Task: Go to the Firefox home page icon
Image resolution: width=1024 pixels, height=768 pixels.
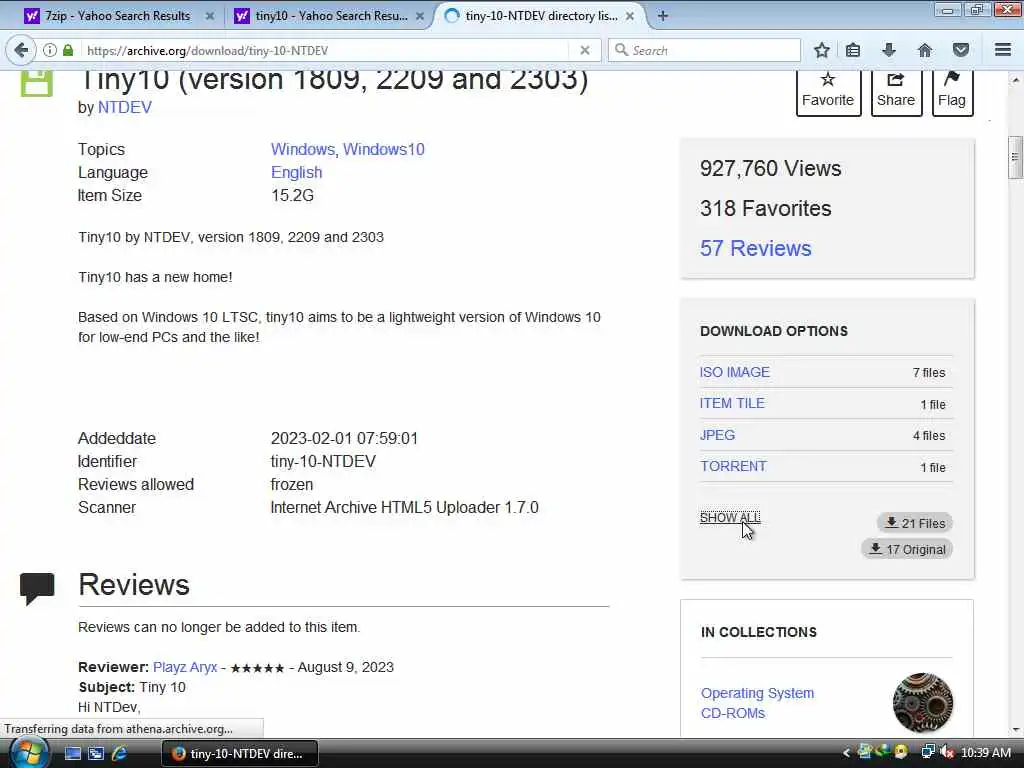Action: pos(925,50)
